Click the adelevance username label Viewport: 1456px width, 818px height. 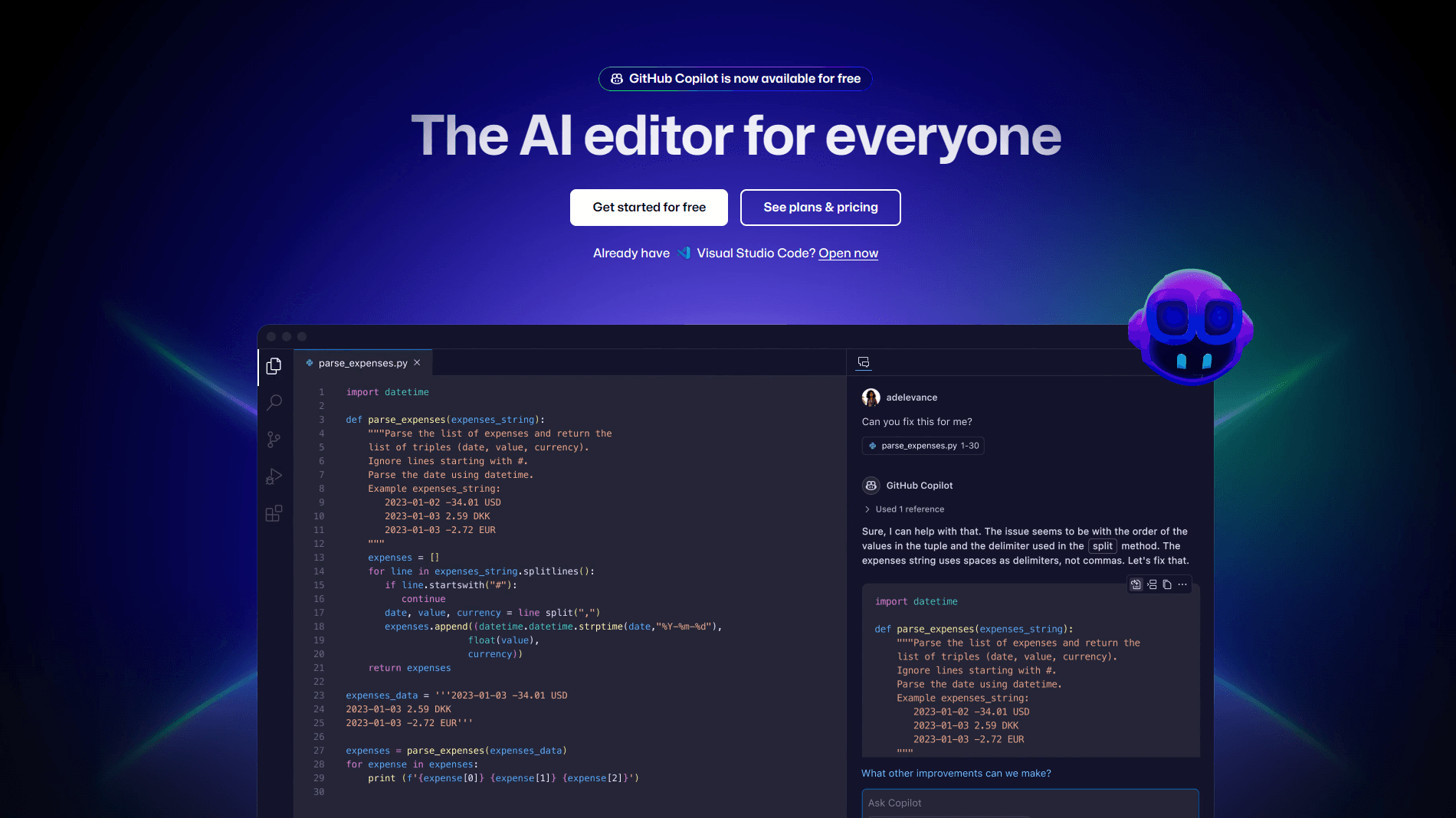[912, 398]
